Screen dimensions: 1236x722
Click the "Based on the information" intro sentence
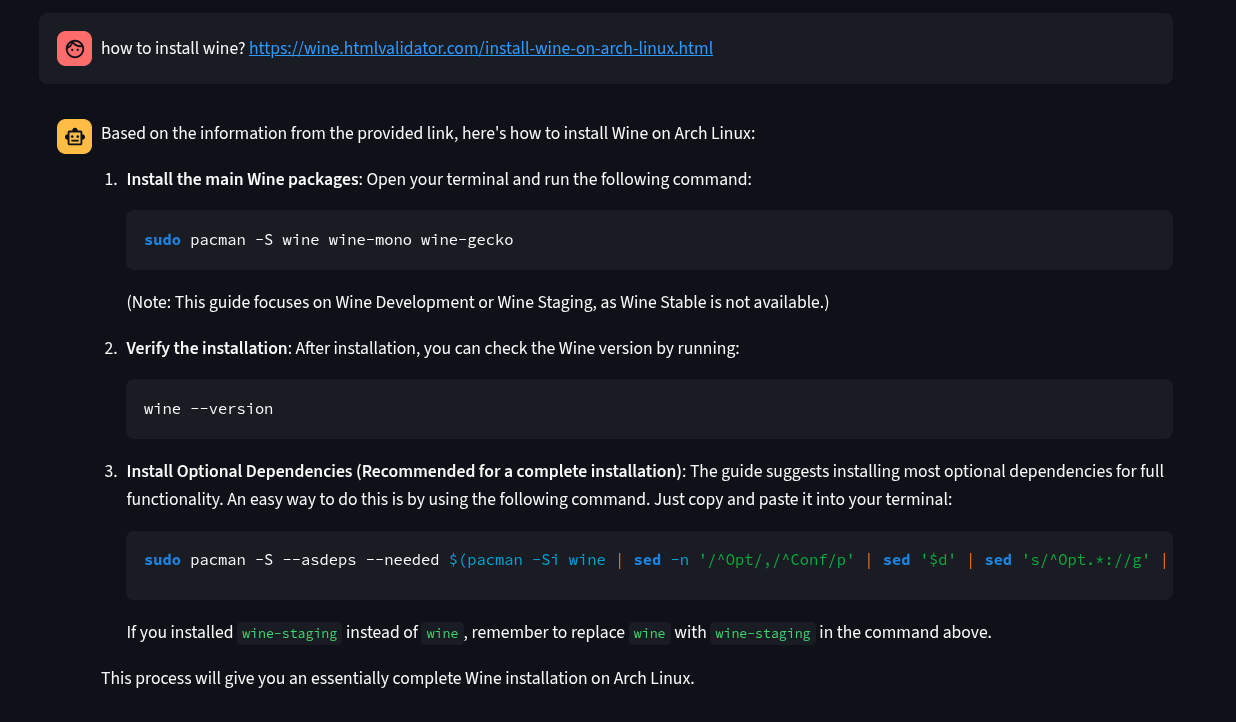(x=427, y=134)
